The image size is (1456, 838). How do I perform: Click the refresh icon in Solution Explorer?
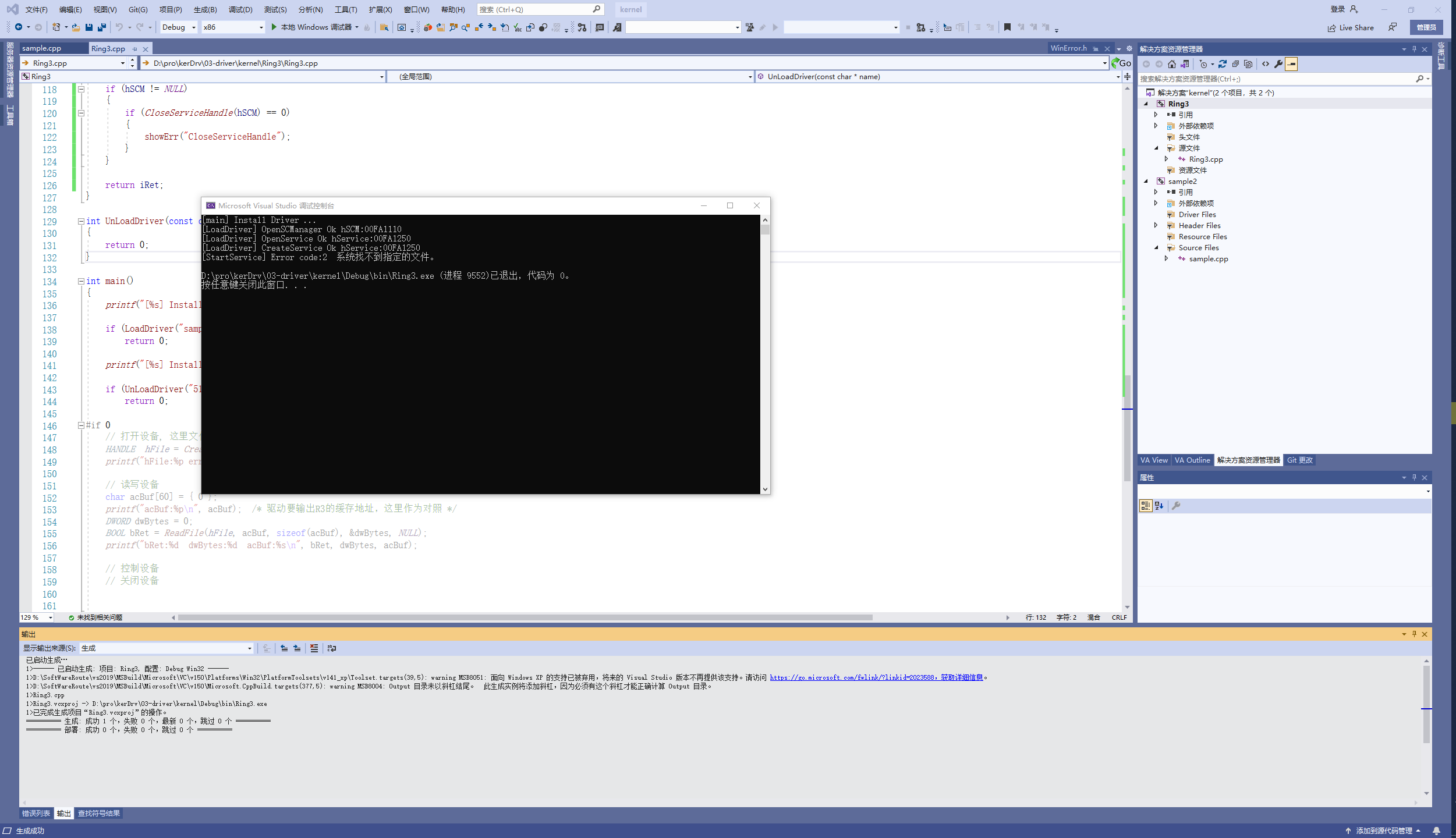(1223, 64)
